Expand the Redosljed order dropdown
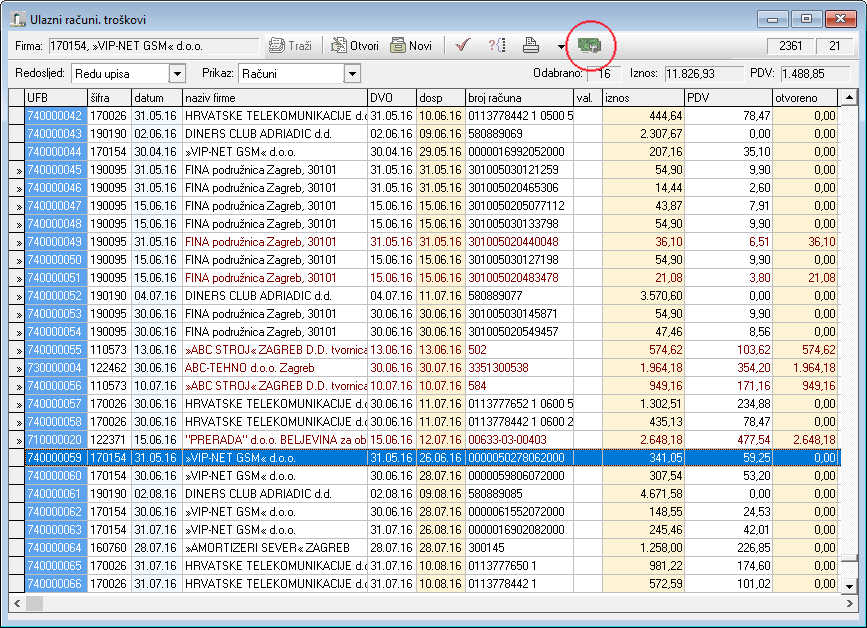Image resolution: width=867 pixels, height=628 pixels. (177, 74)
